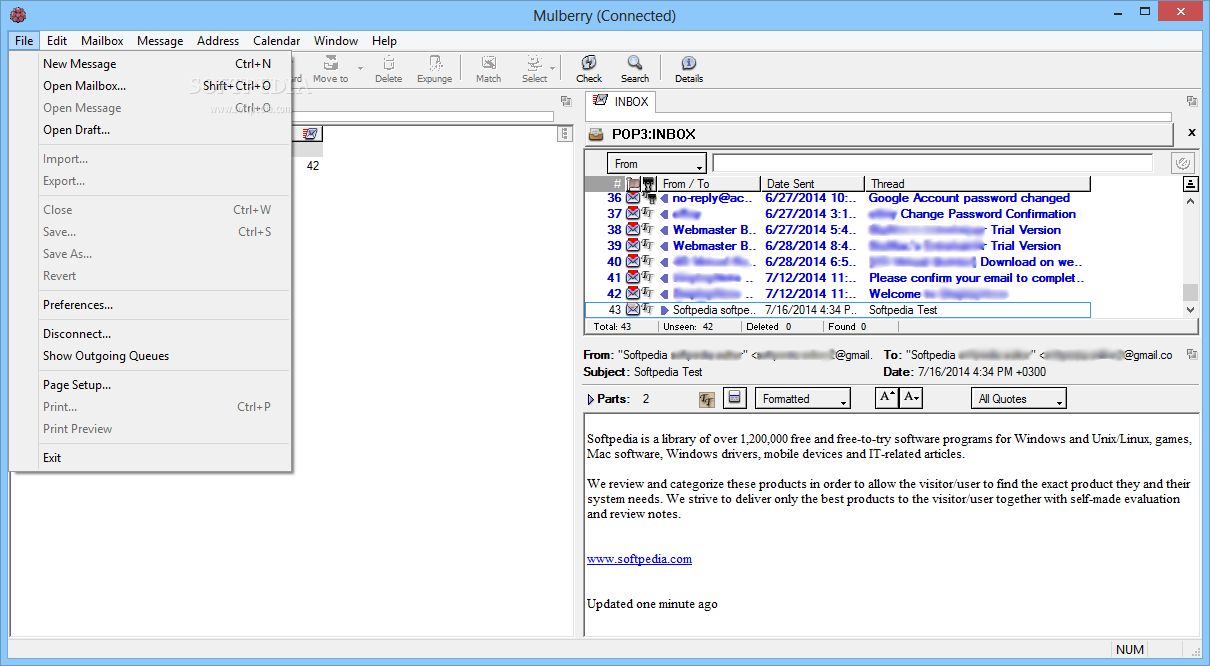Expand the Parts disclosure triangle
The image size is (1210, 666).
click(x=591, y=399)
